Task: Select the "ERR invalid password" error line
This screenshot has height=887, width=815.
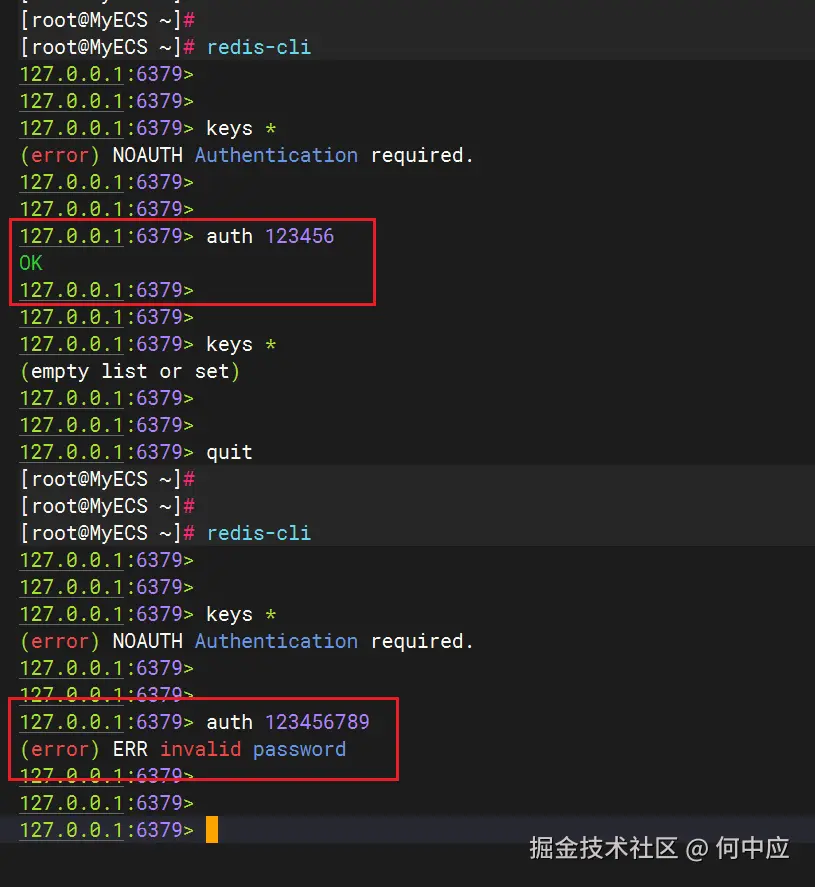Action: pos(183,749)
